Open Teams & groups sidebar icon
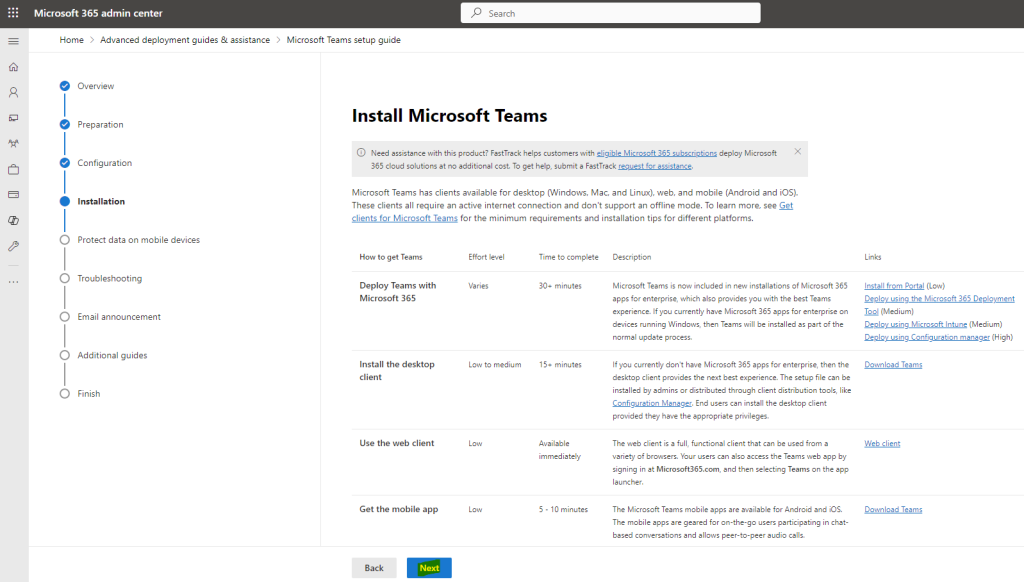The height and width of the screenshot is (582, 1024). click(14, 144)
